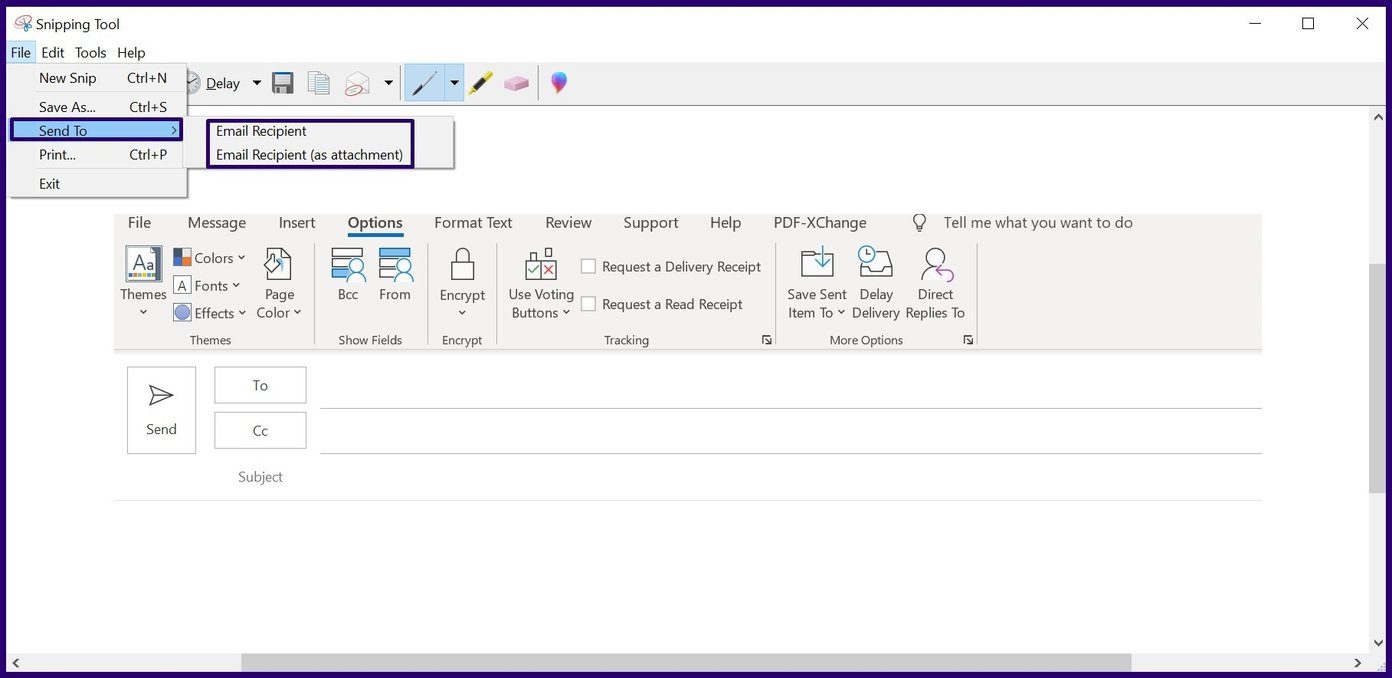This screenshot has width=1392, height=678.
Task: Click the To address input line
Action: tap(790, 386)
